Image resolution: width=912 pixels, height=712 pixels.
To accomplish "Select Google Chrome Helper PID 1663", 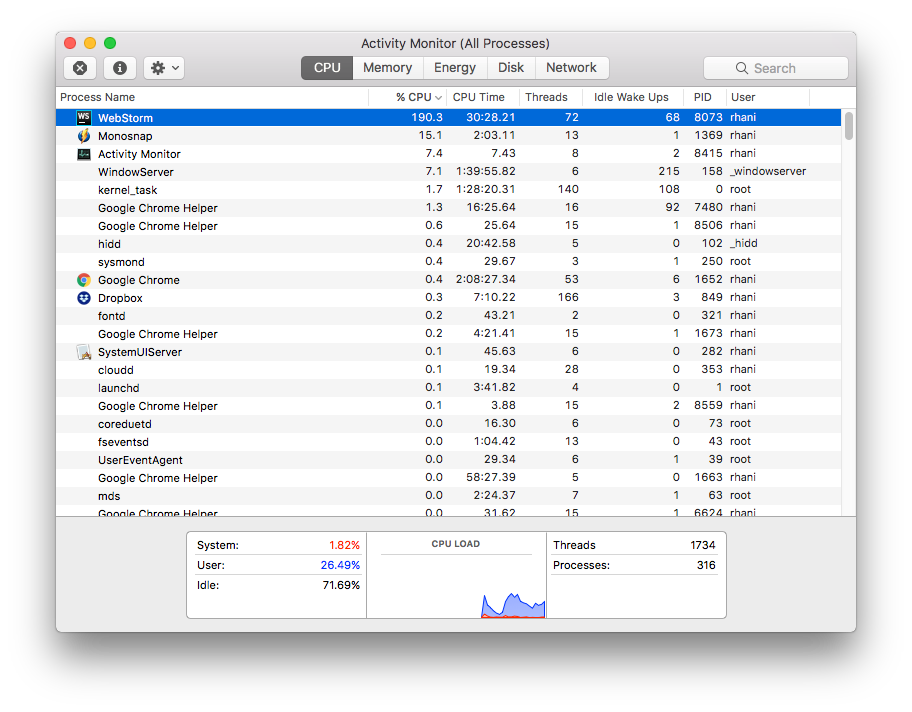I will pos(448,478).
